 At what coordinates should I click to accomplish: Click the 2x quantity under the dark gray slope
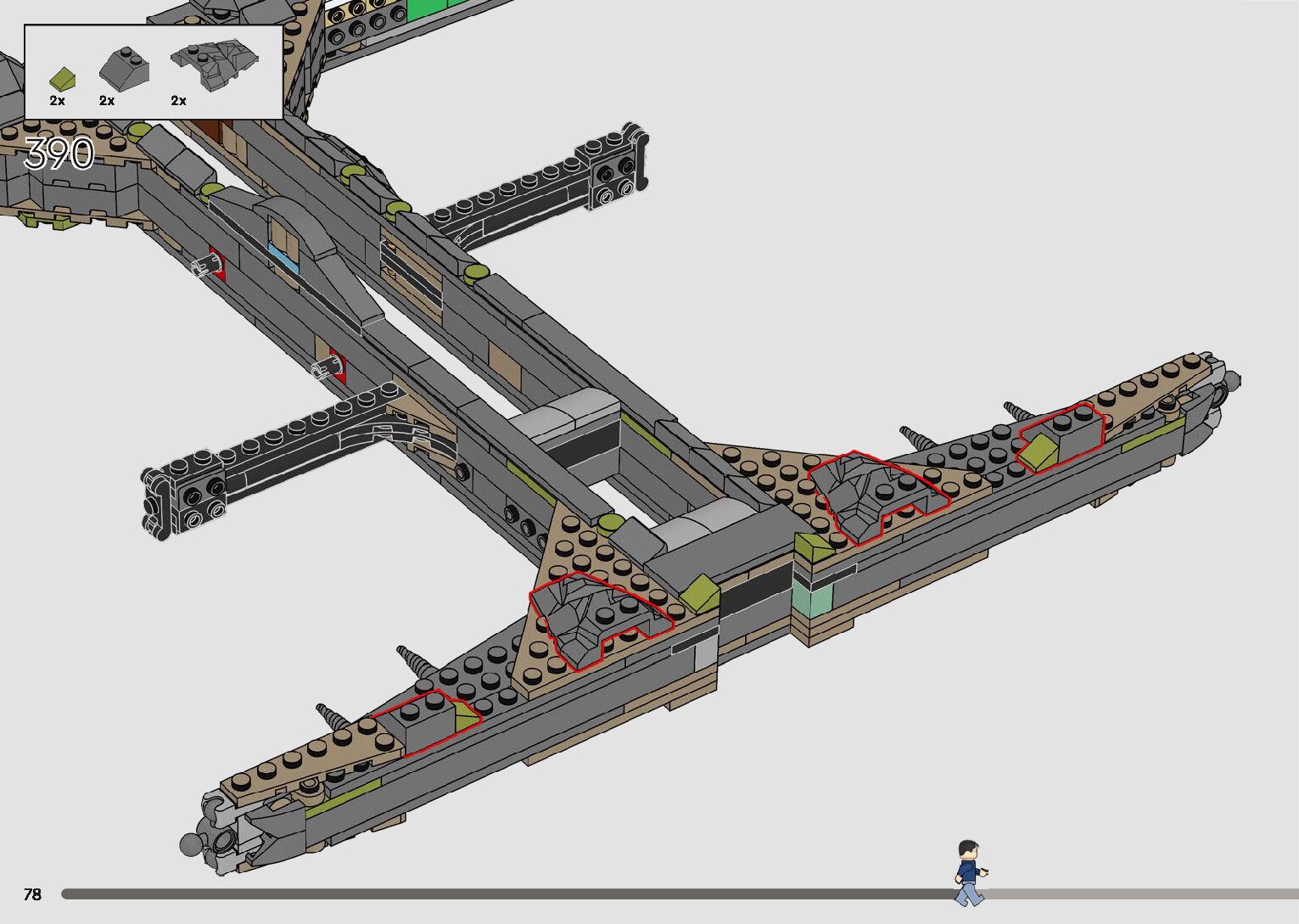107,101
